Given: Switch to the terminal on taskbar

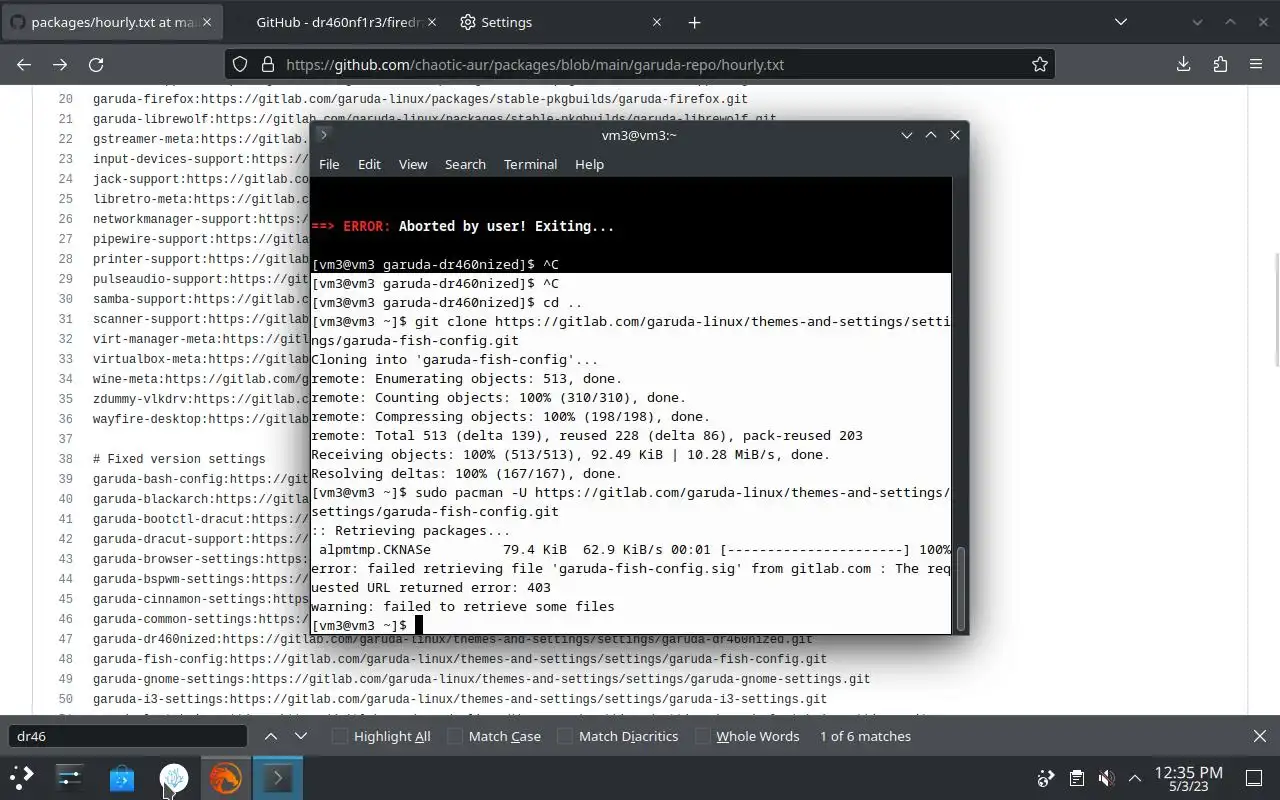Looking at the screenshot, I should pos(277,777).
